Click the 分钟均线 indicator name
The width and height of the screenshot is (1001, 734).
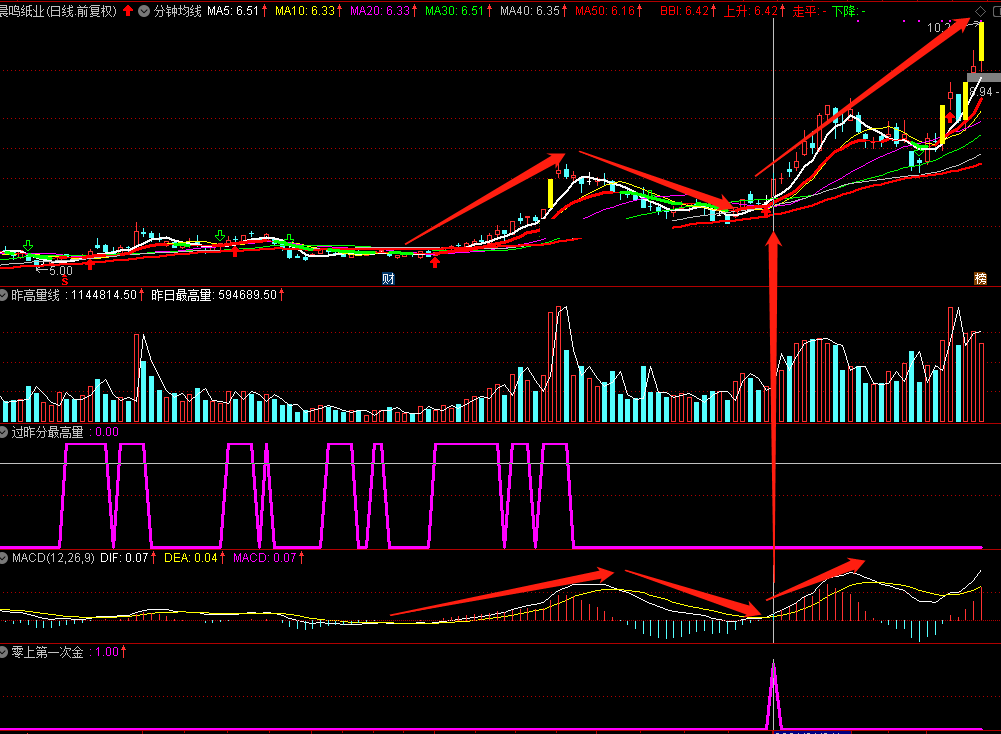[x=177, y=11]
